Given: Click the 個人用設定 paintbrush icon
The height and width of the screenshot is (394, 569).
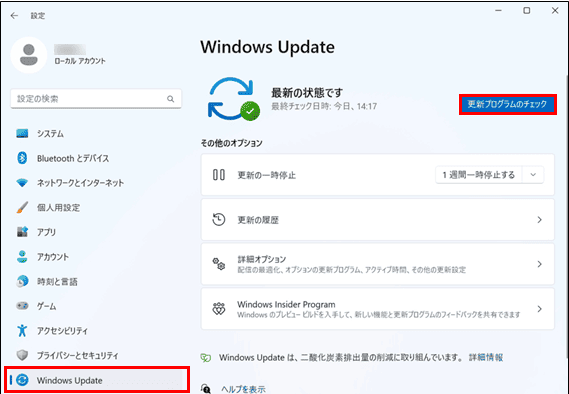Looking at the screenshot, I should coord(22,208).
